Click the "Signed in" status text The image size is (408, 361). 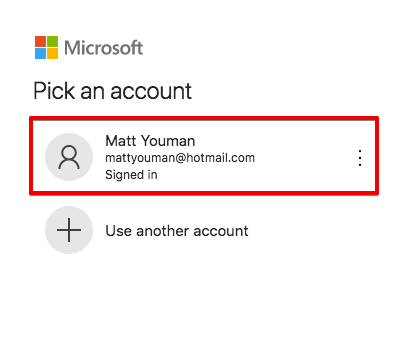(x=131, y=175)
